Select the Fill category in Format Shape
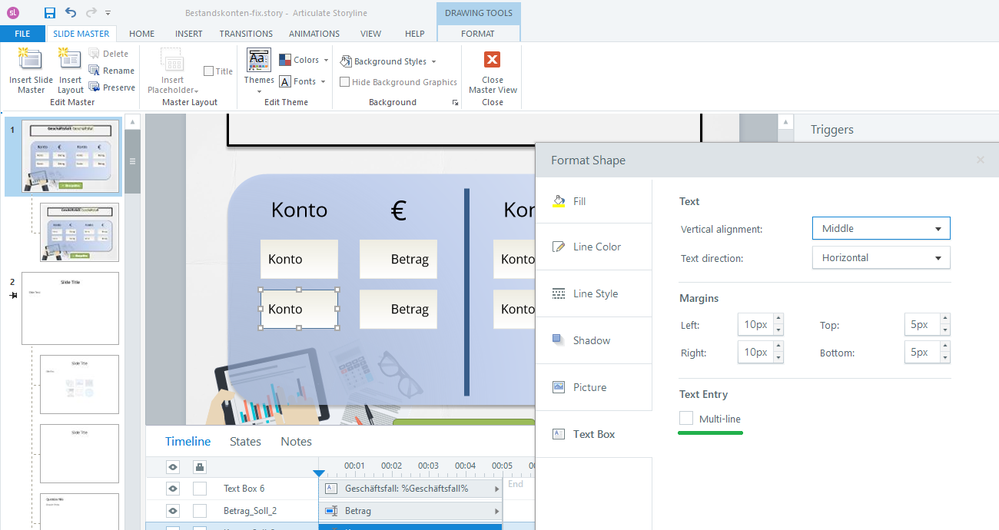Screen dimensions: 999x530 [594, 201]
